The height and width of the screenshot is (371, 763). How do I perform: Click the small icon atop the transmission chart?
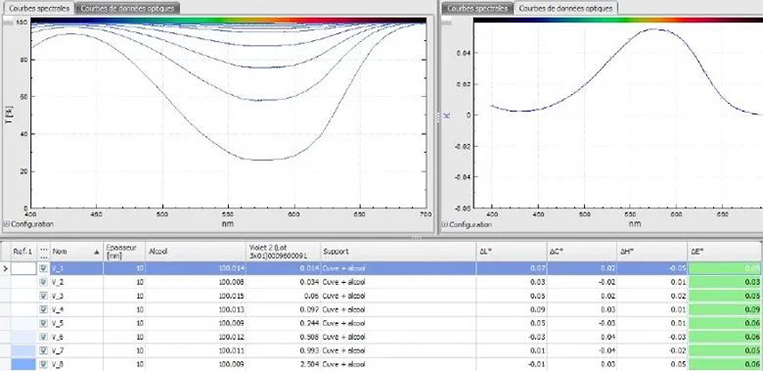[x=9, y=21]
